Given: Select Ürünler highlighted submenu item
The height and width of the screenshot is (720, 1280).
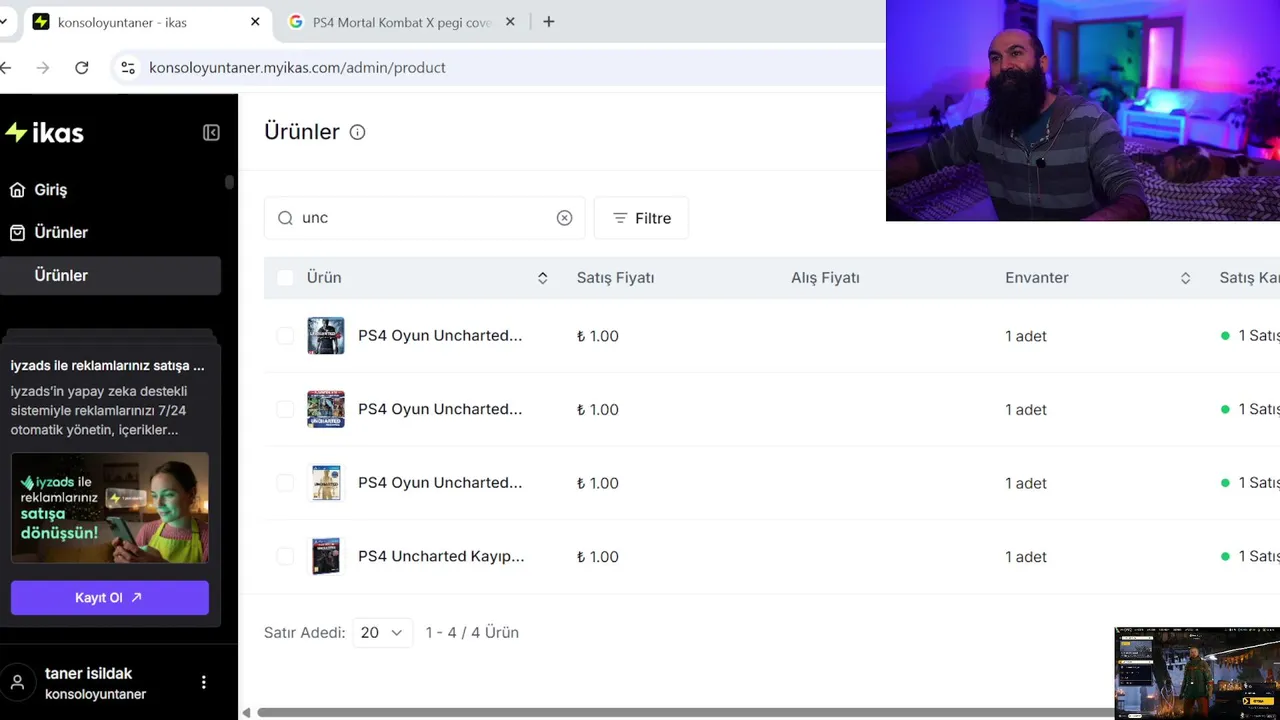Looking at the screenshot, I should [110, 276].
